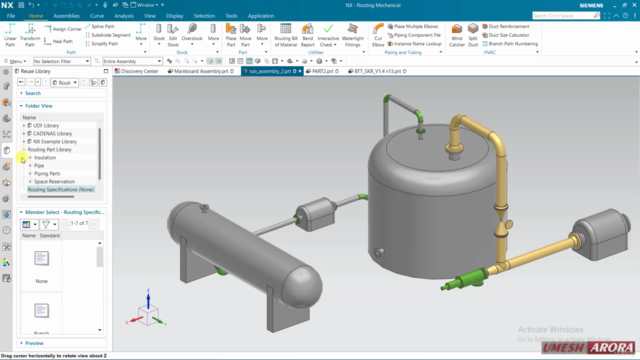Select the Wind Catcher tool
This screenshot has width=640, height=360.
point(457,35)
